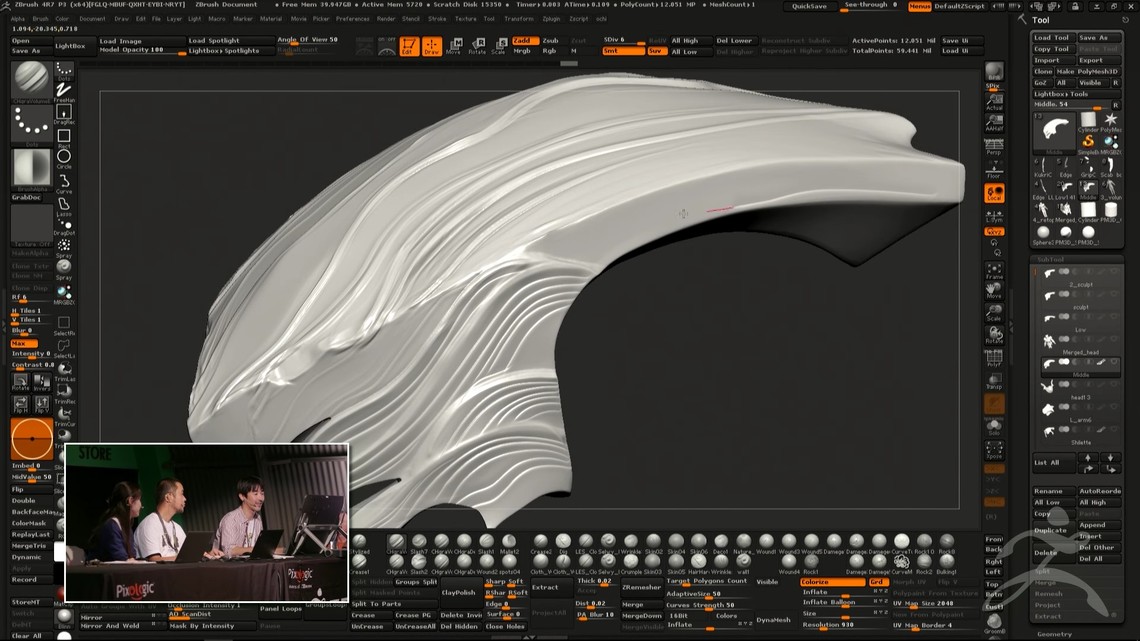The image size is (1140, 641).
Task: Click the QuickSave button
Action: 808,6
